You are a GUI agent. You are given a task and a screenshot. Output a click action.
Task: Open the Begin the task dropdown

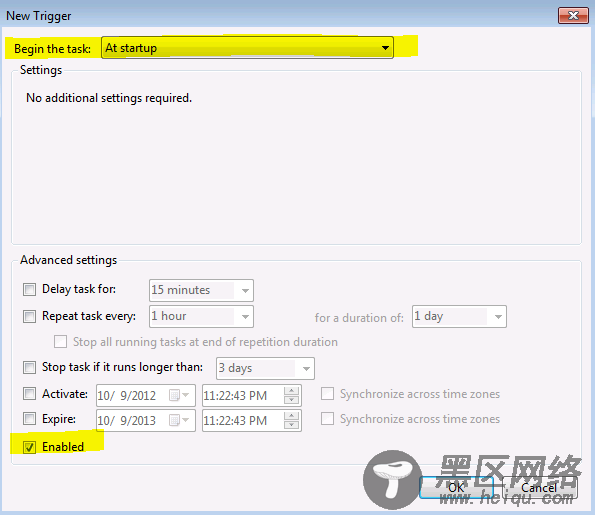click(247, 48)
